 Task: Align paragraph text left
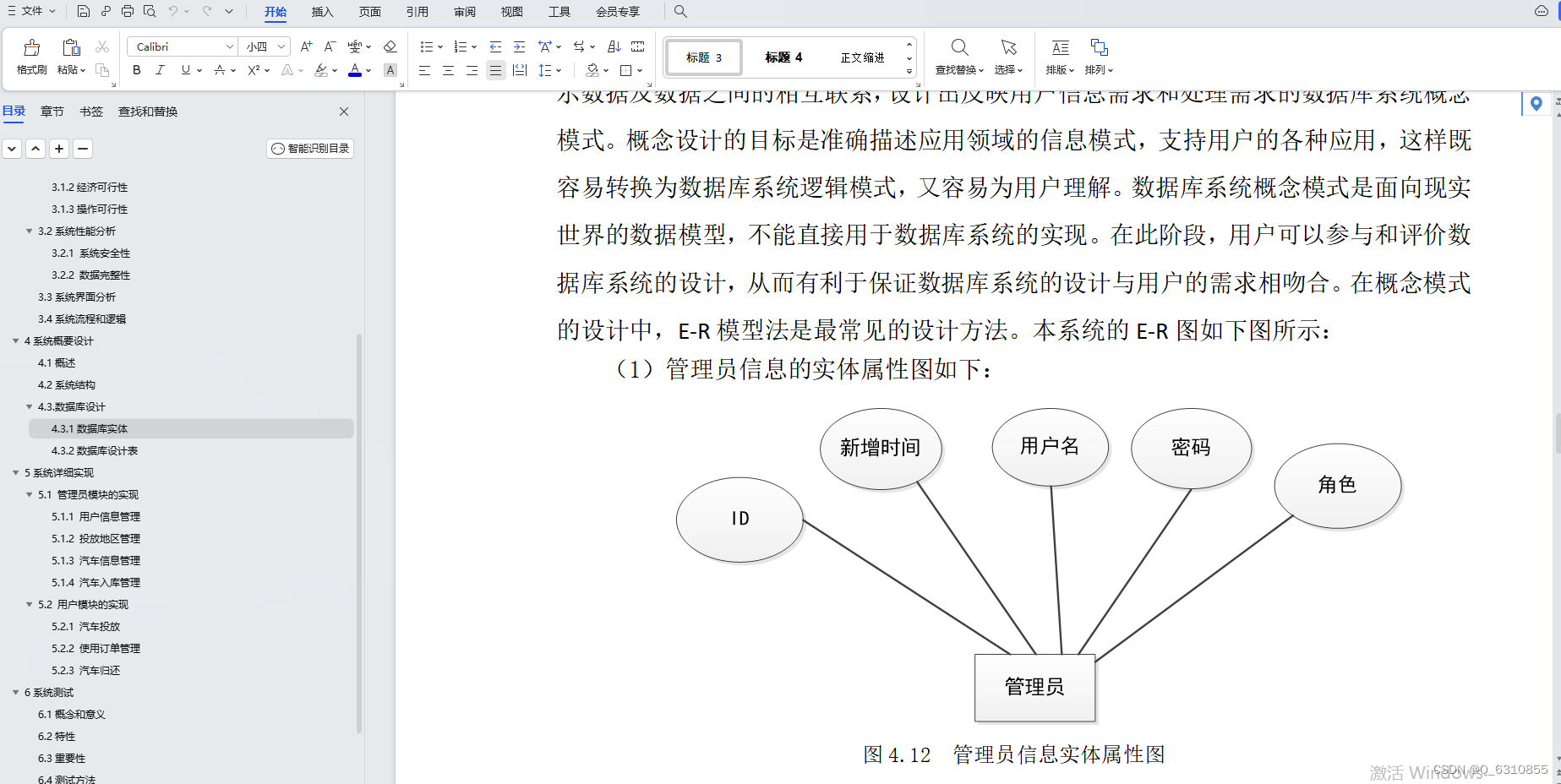pos(424,70)
